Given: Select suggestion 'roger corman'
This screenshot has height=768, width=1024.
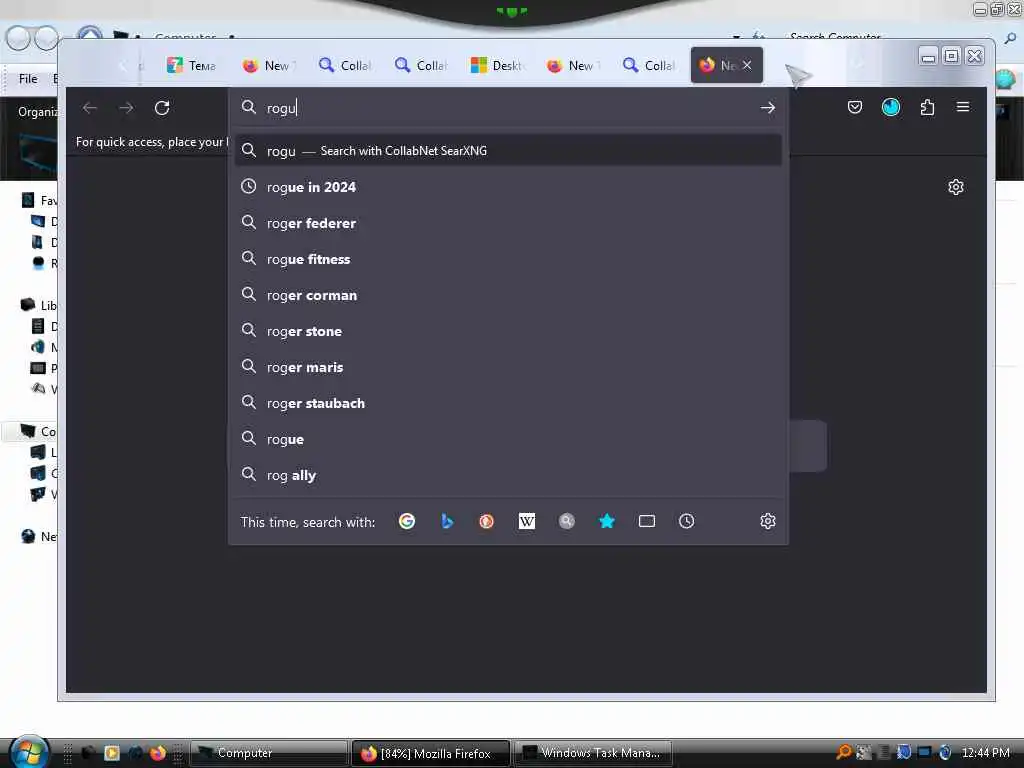Looking at the screenshot, I should pyautogui.click(x=508, y=295).
